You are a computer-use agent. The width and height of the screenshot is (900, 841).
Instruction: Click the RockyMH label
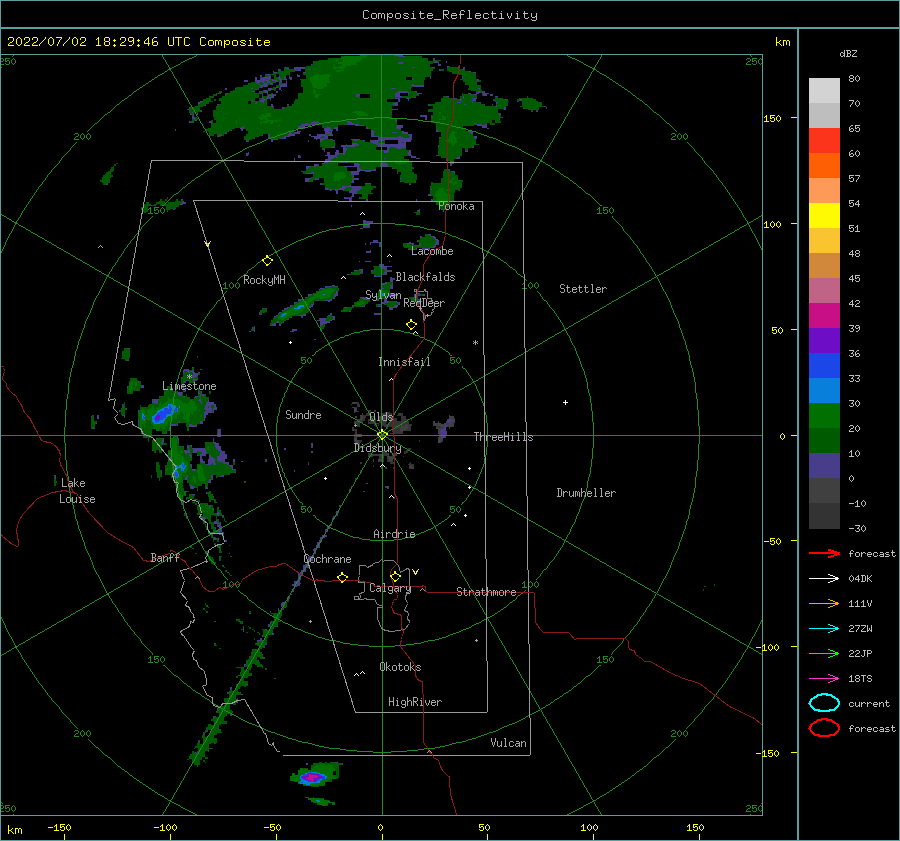(264, 280)
